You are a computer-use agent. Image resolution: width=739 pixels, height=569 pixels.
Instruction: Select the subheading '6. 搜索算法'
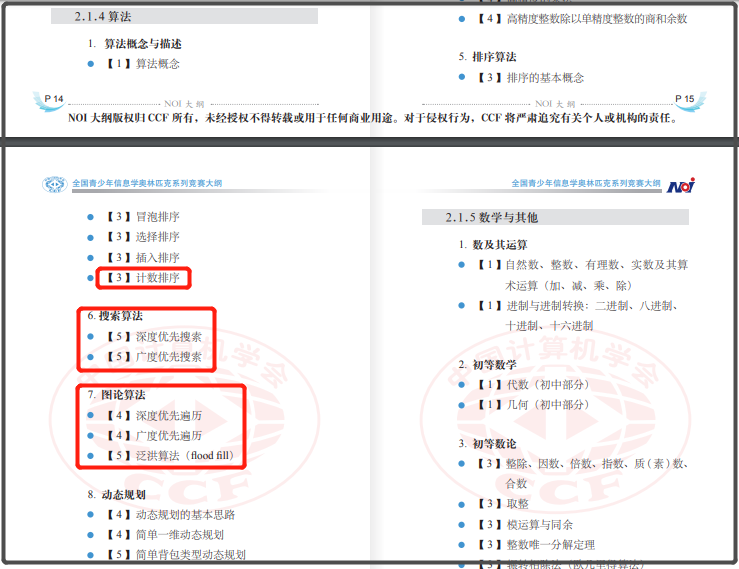click(x=115, y=316)
